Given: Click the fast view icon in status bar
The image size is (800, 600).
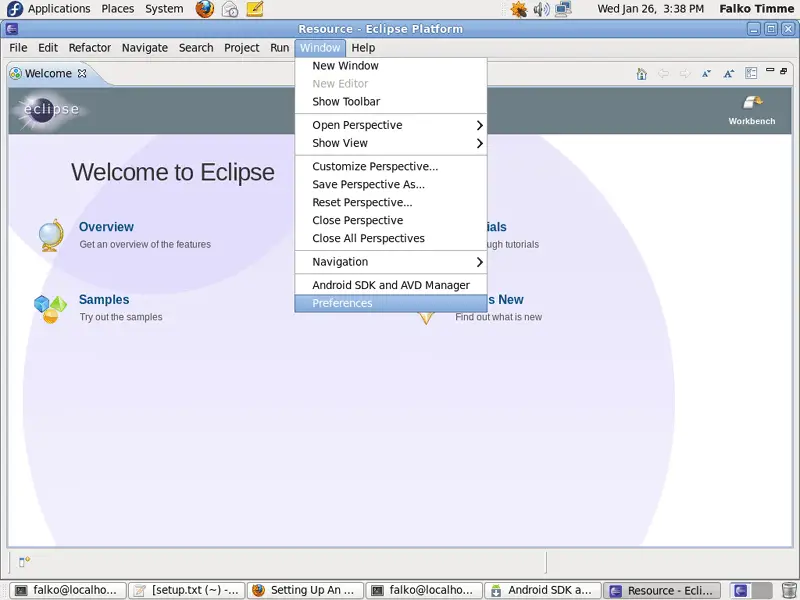Looking at the screenshot, I should (24, 562).
